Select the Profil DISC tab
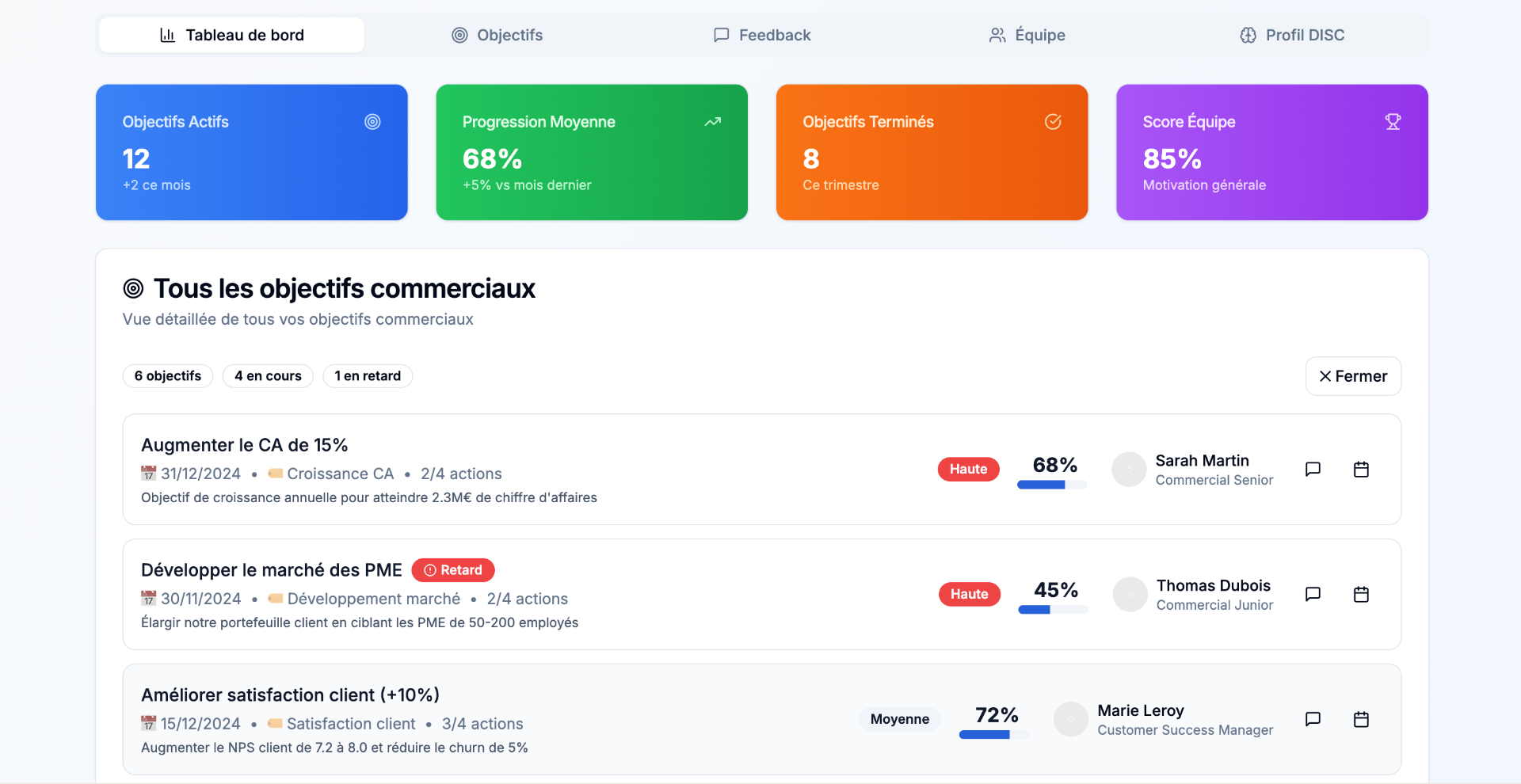Image resolution: width=1521 pixels, height=784 pixels. pyautogui.click(x=1292, y=35)
